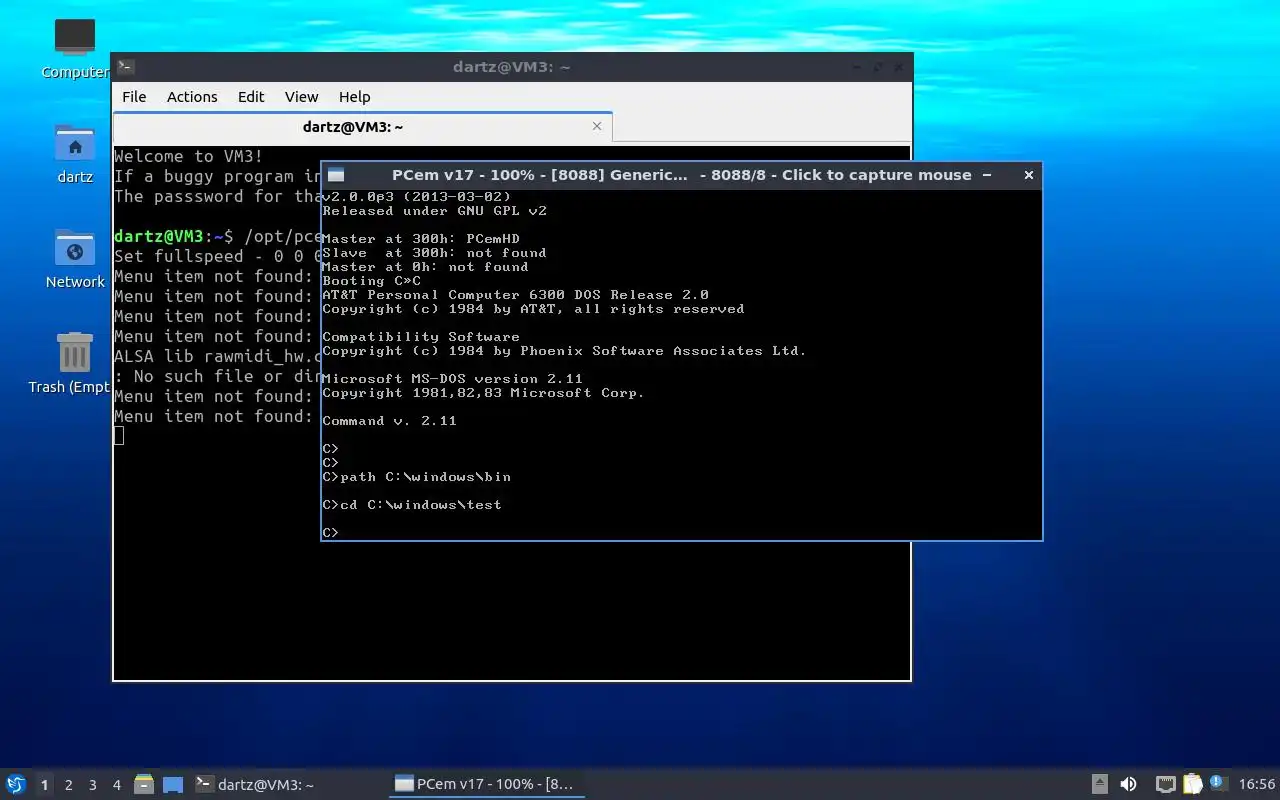Switch to workspace 1
This screenshot has width=1280, height=800.
tap(44, 785)
